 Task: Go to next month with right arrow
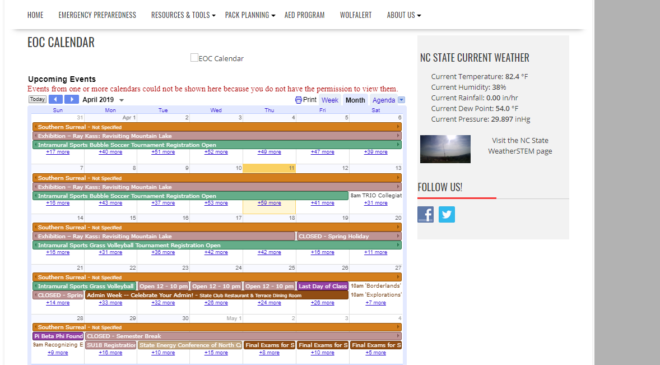(72, 99)
